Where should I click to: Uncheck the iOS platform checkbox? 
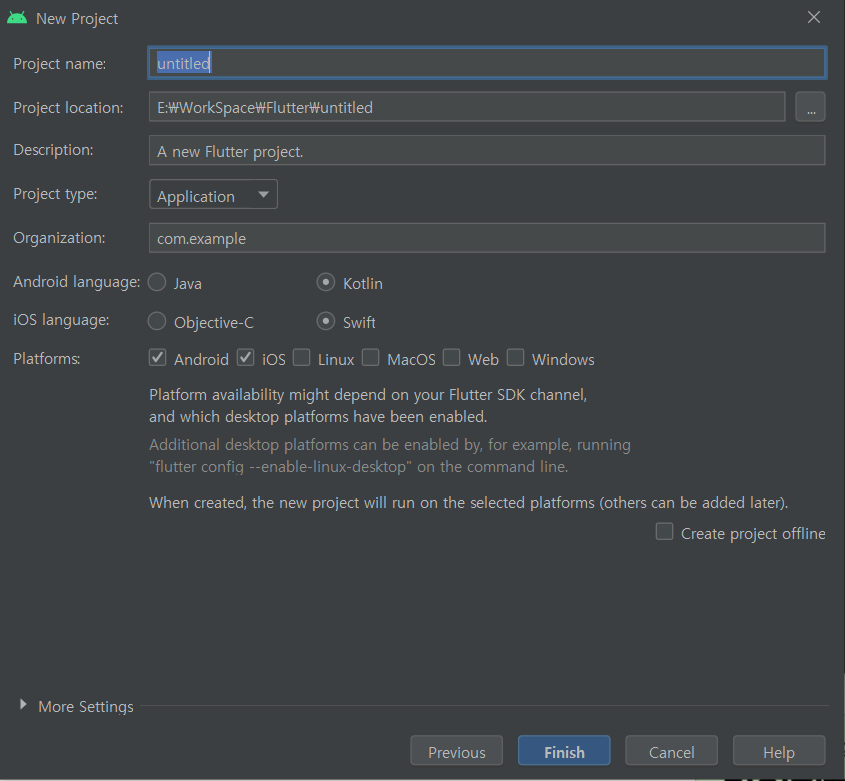tap(246, 358)
